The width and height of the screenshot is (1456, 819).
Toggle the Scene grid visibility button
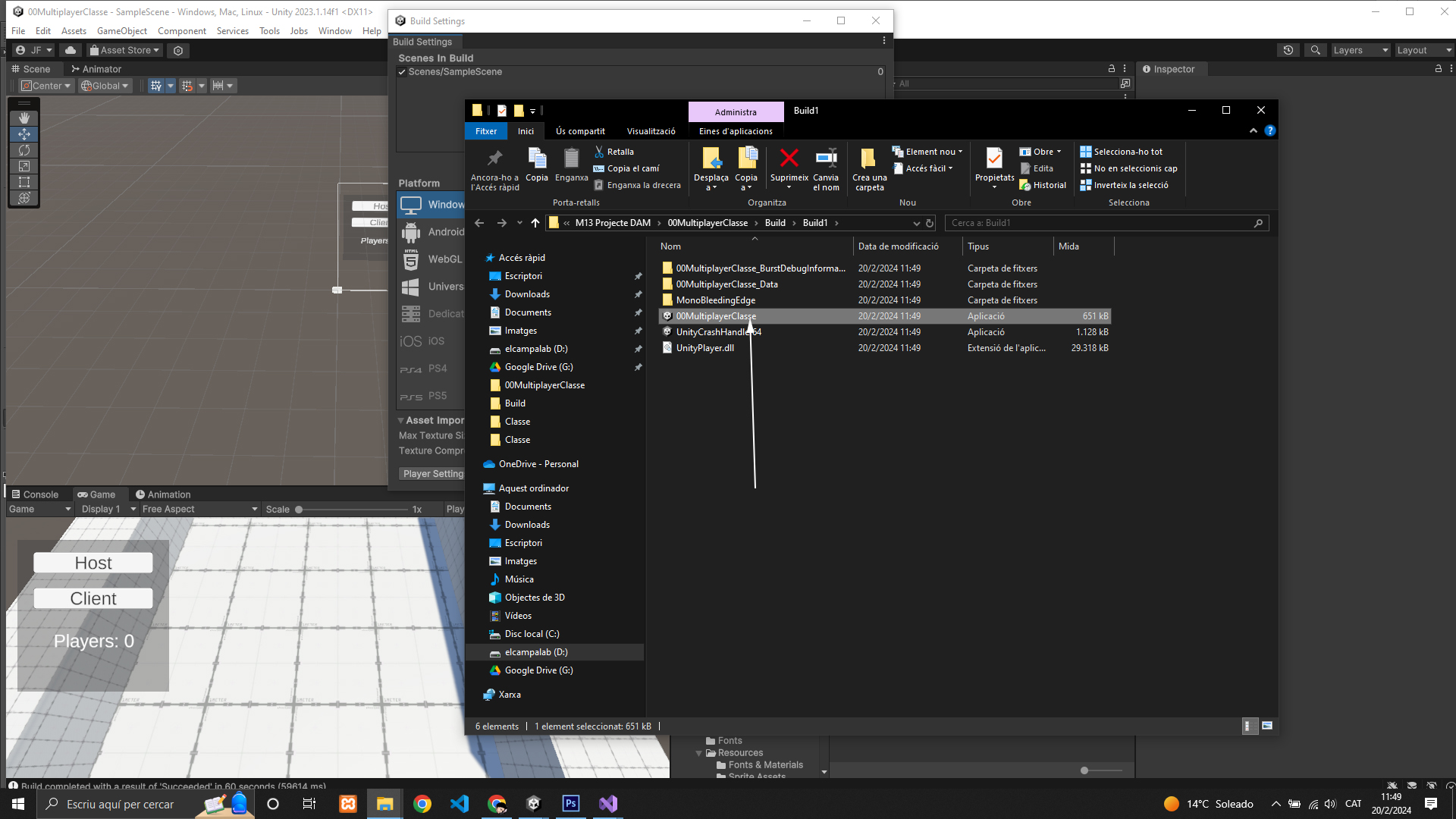click(x=156, y=86)
